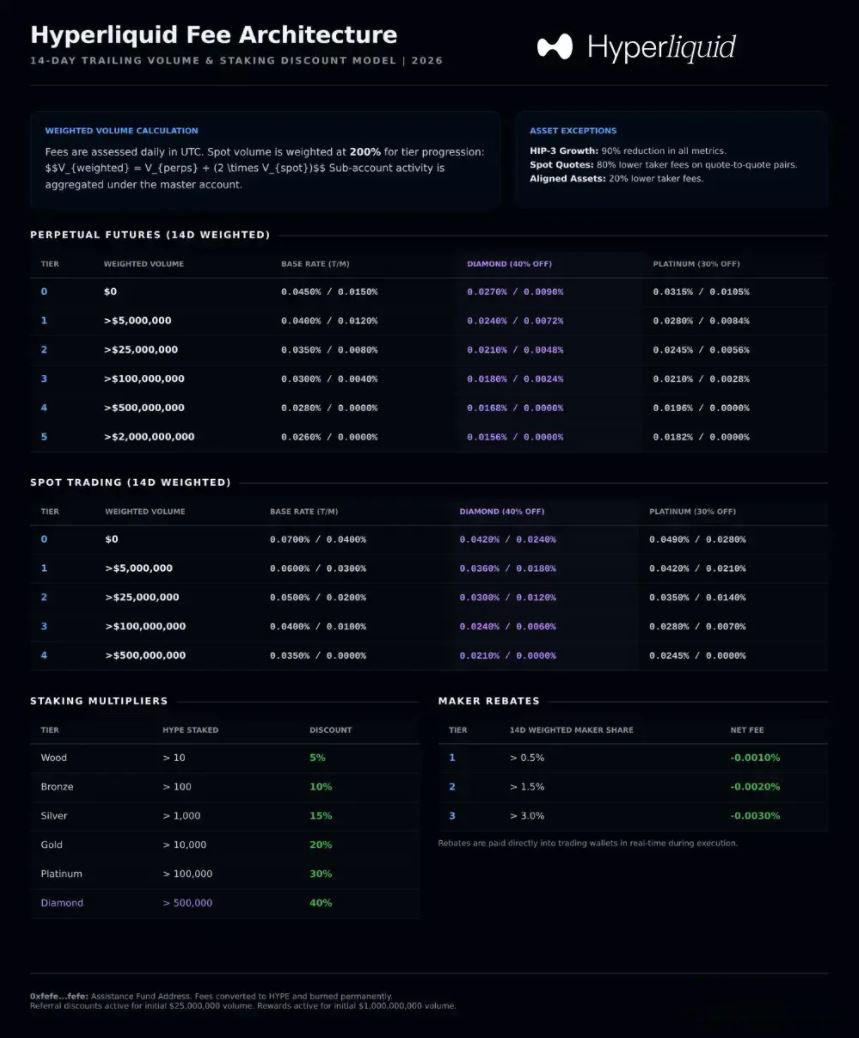The width and height of the screenshot is (859, 1038).
Task: Click the Hyperliquid Fee Architecture title
Action: pyautogui.click(x=213, y=35)
